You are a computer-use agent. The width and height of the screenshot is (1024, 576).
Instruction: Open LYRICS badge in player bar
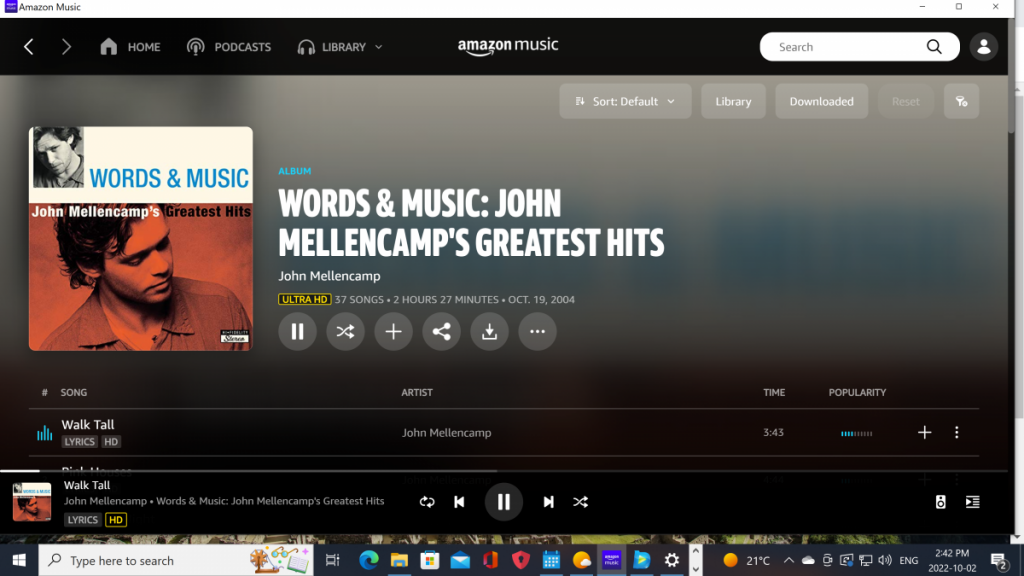click(x=83, y=520)
